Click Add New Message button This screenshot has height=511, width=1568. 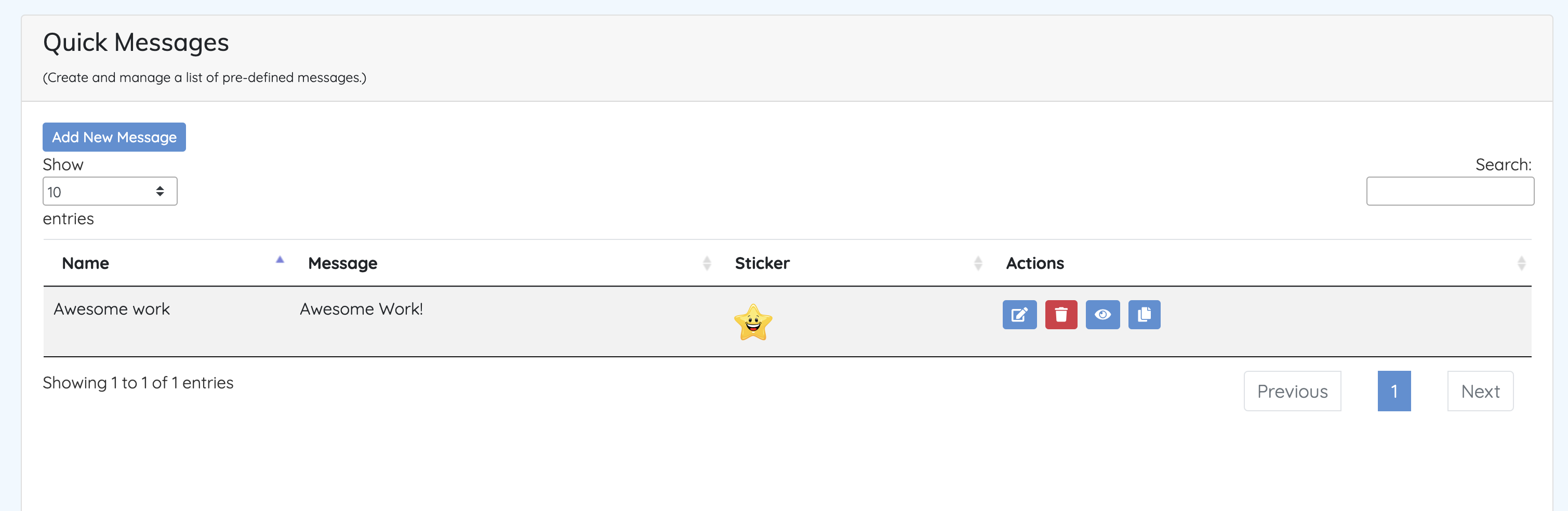coord(114,137)
